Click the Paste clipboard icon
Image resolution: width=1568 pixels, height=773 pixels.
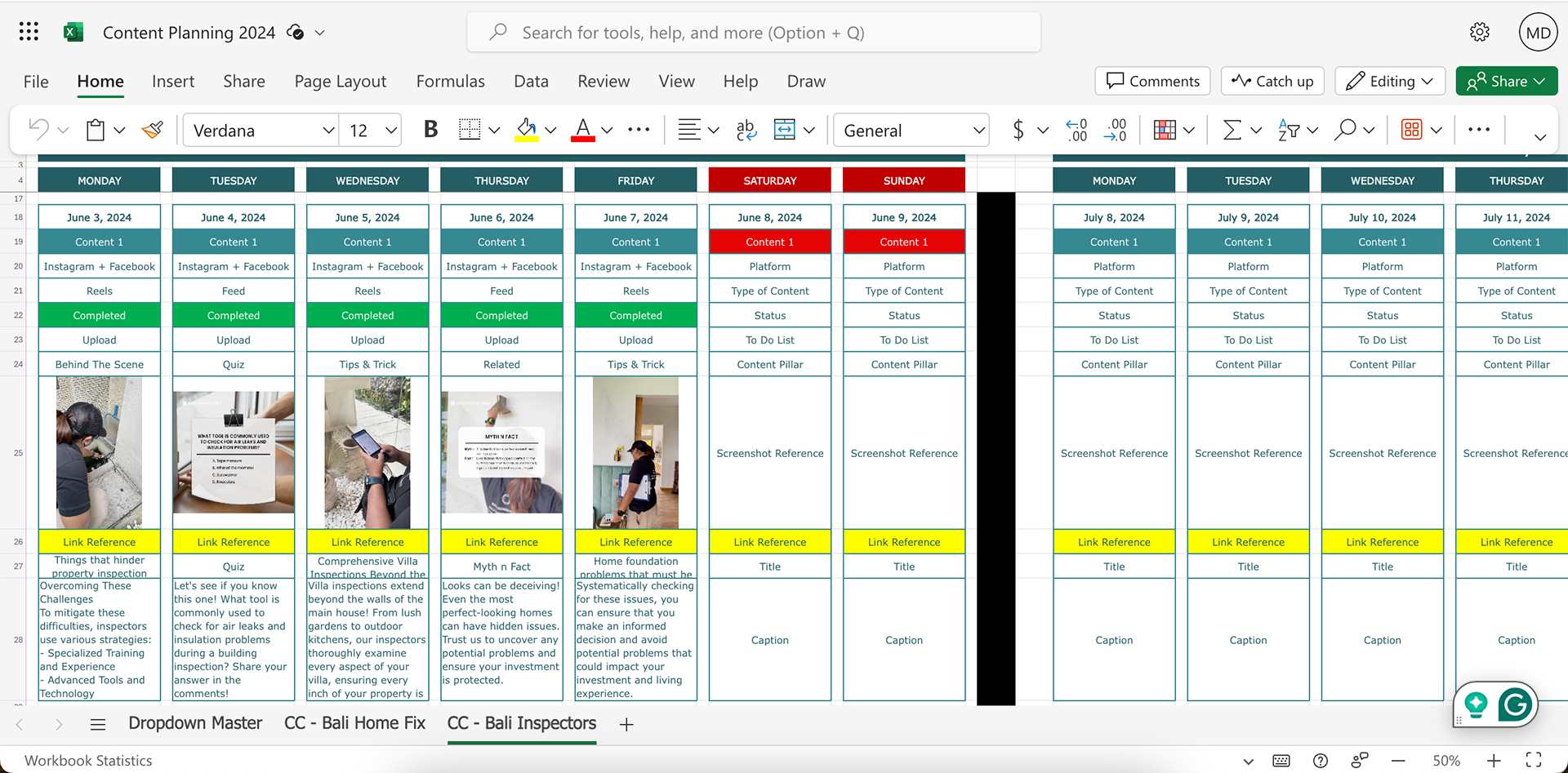[96, 130]
